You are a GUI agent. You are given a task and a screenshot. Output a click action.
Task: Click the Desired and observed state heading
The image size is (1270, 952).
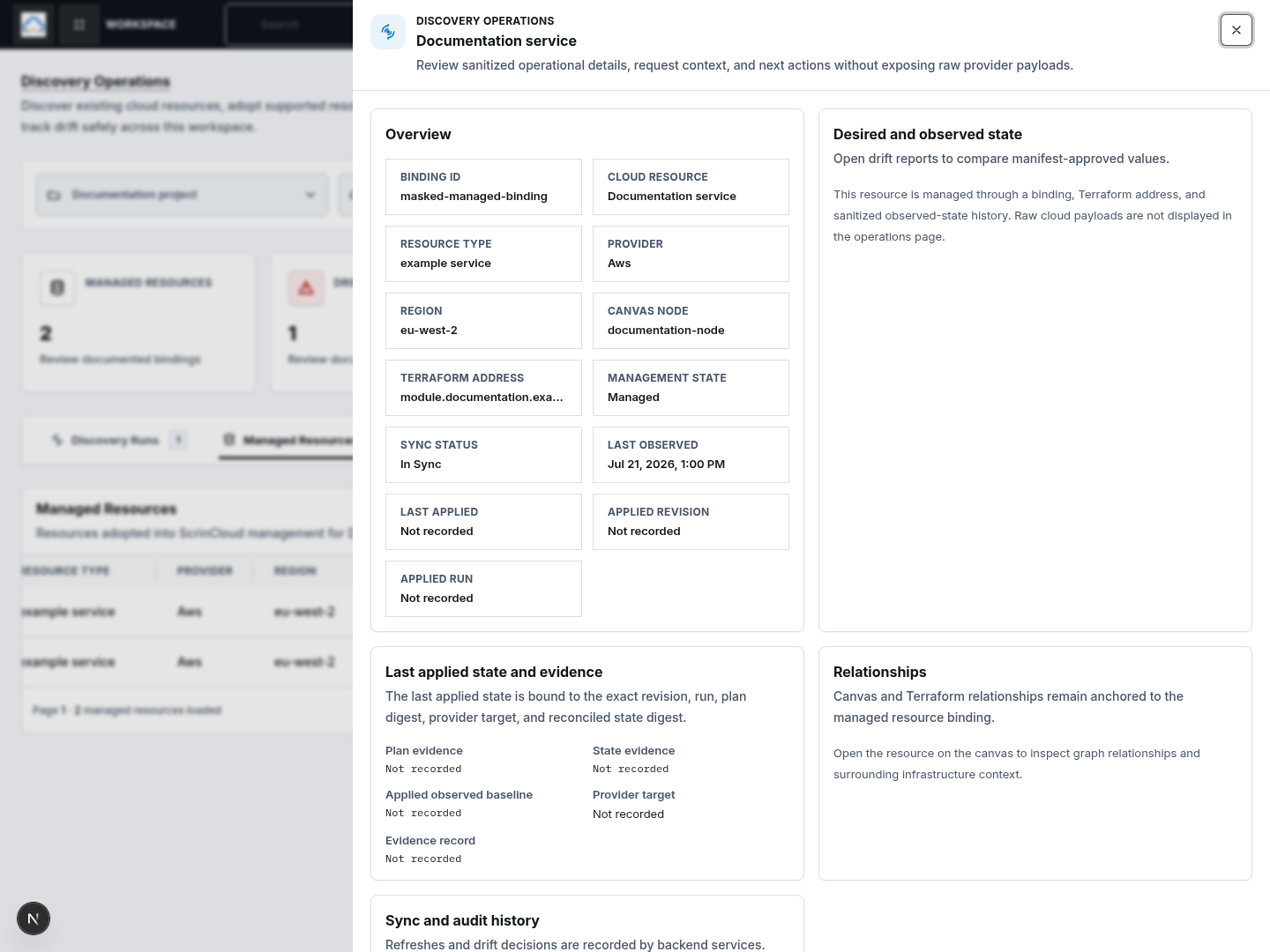coord(928,134)
